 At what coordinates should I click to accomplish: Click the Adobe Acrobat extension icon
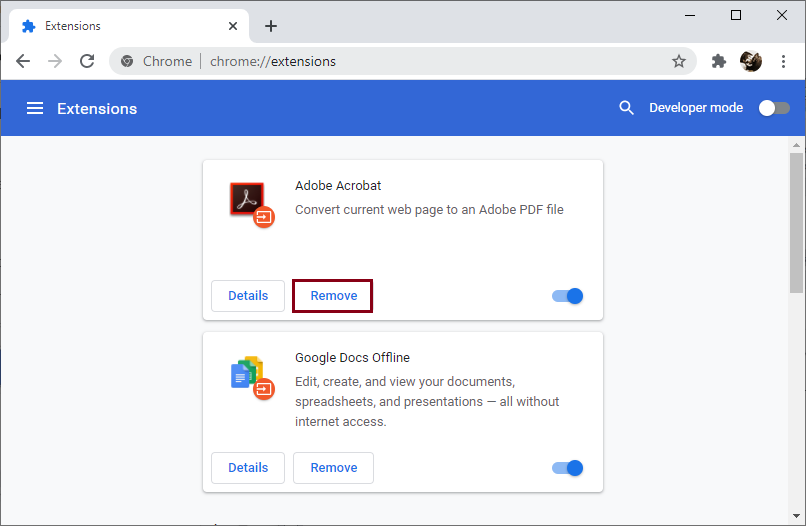pos(252,204)
